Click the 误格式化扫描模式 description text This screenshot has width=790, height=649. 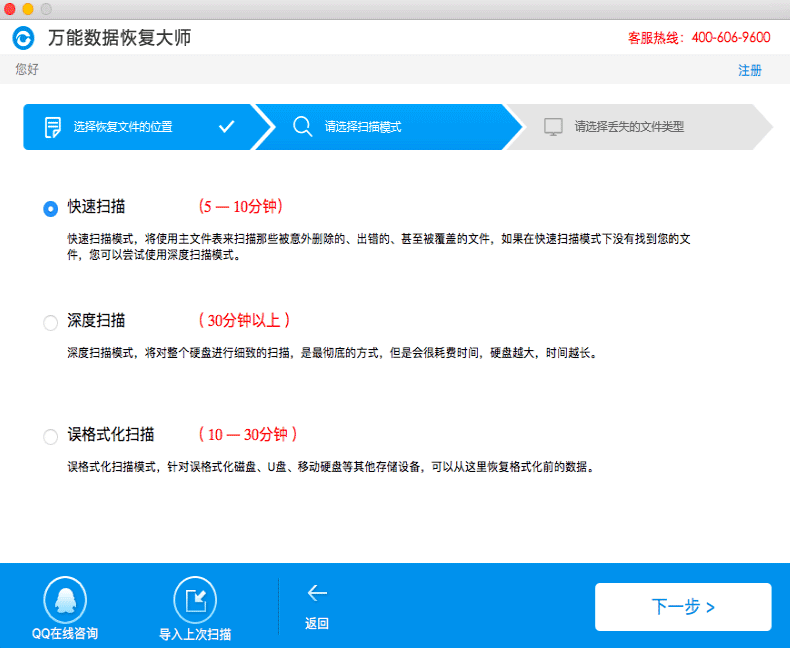[x=332, y=467]
